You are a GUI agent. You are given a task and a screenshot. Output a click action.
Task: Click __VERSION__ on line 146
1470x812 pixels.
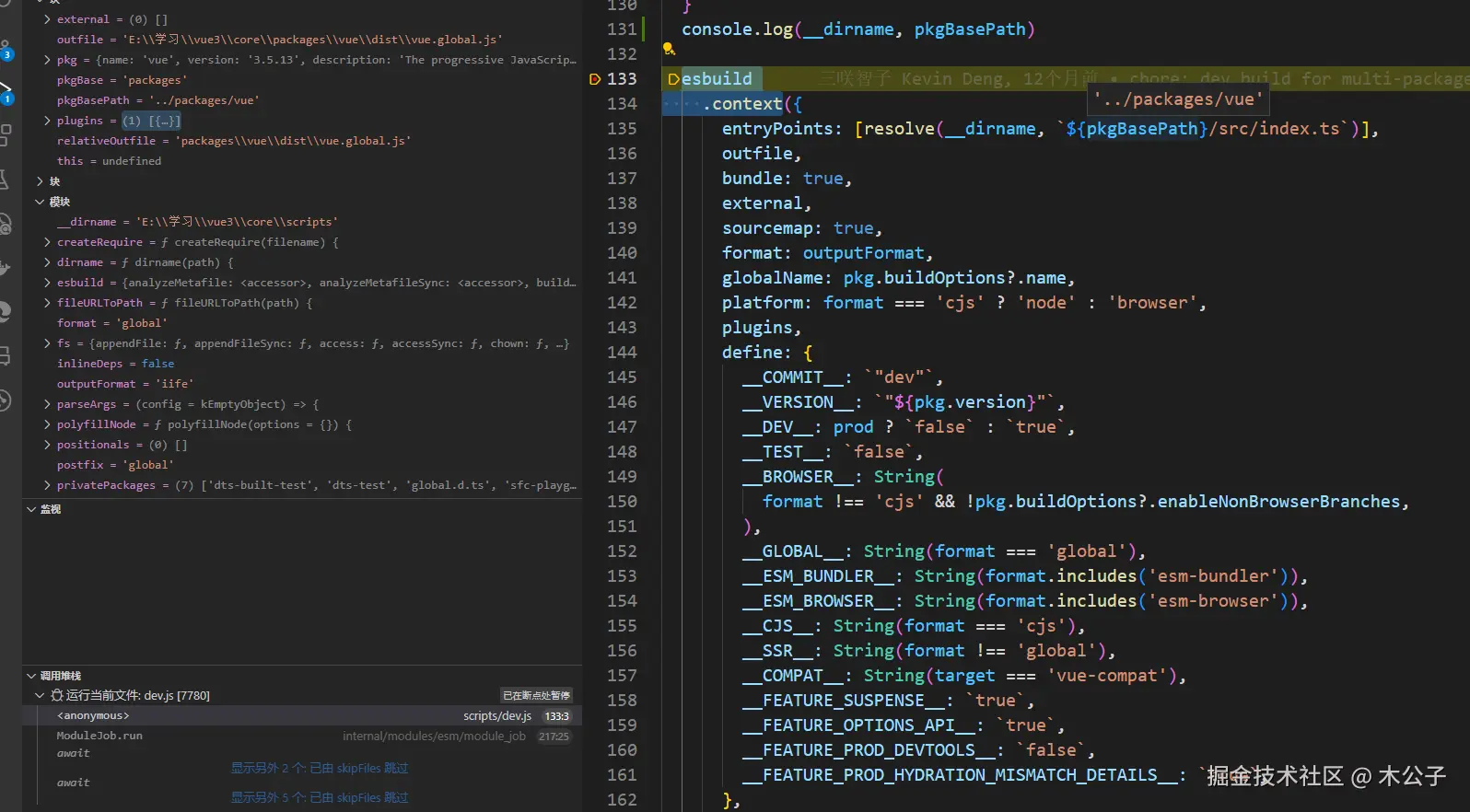798,402
